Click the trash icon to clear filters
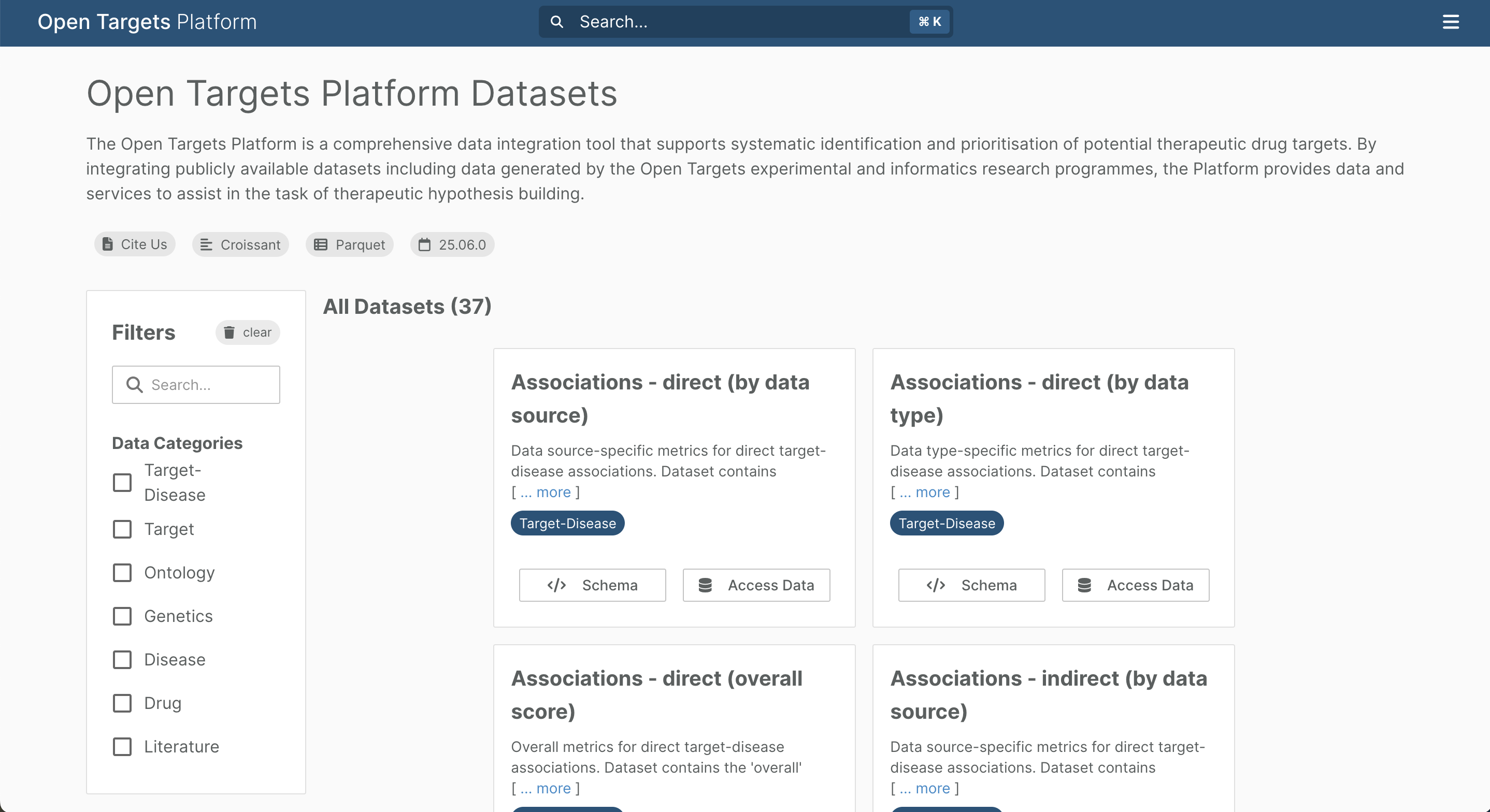This screenshot has height=812, width=1490. [230, 332]
